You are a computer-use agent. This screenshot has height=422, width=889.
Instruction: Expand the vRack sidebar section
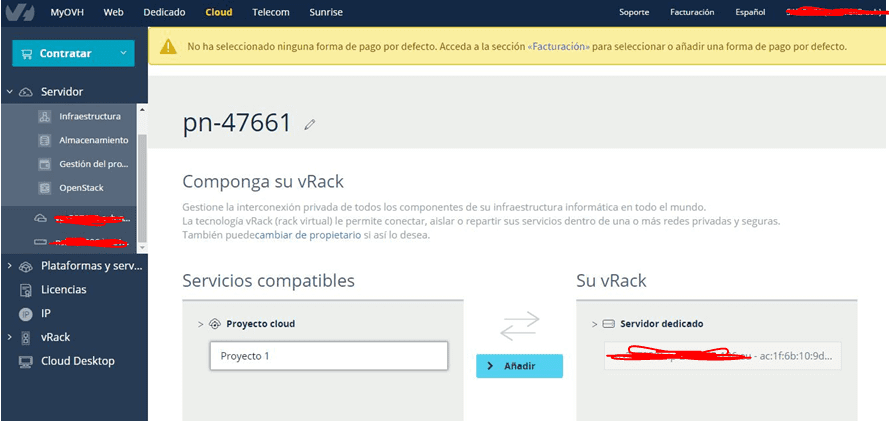pyautogui.click(x=10, y=337)
